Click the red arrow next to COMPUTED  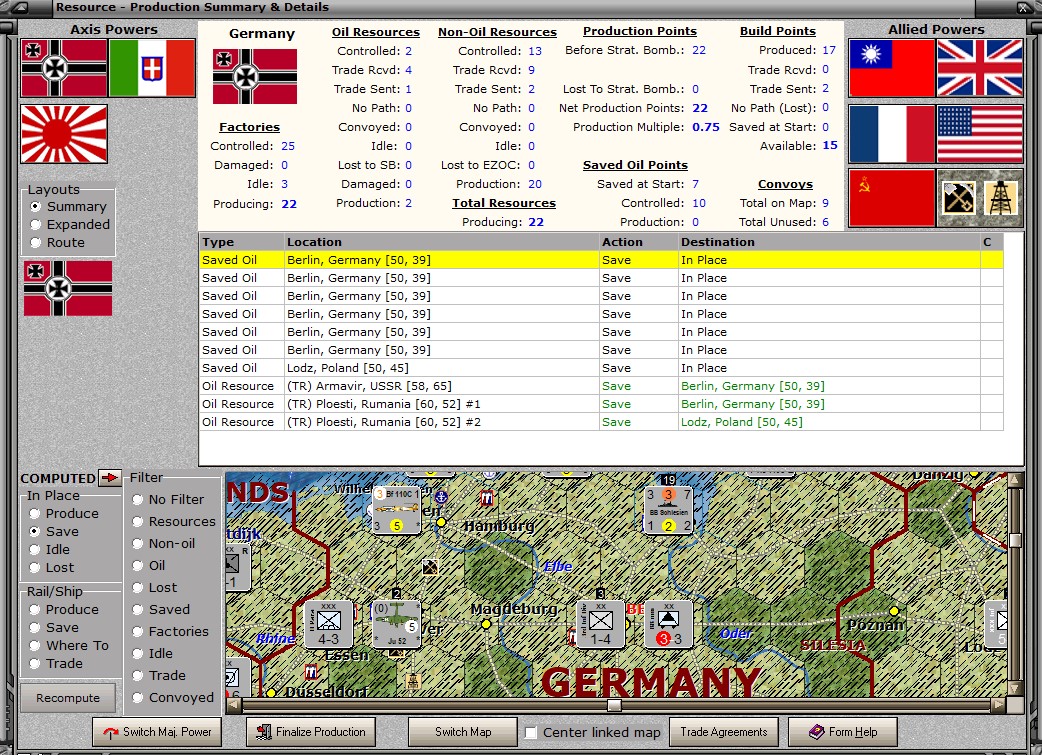110,477
